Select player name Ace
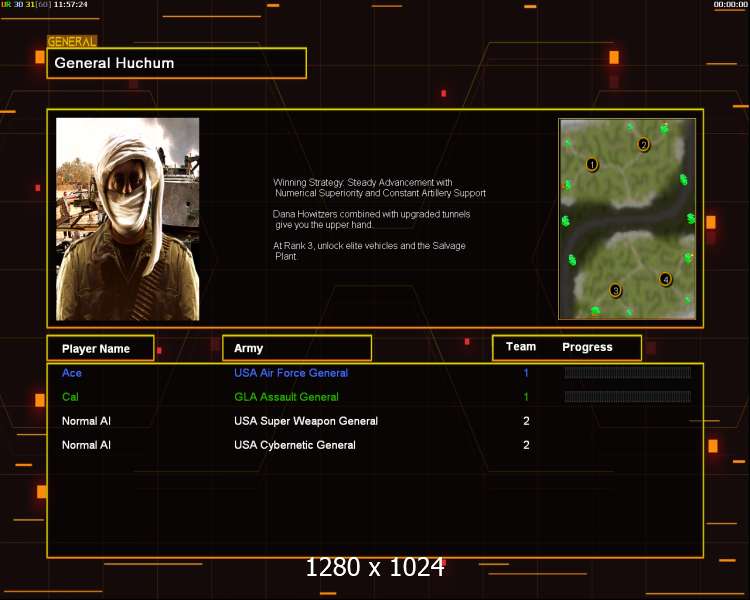 [72, 373]
